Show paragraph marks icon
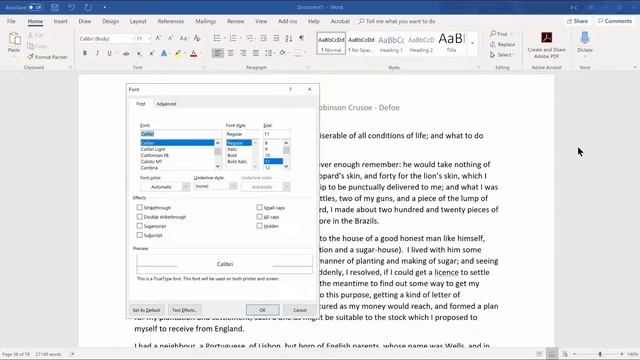640x360 pixels. coord(301,38)
